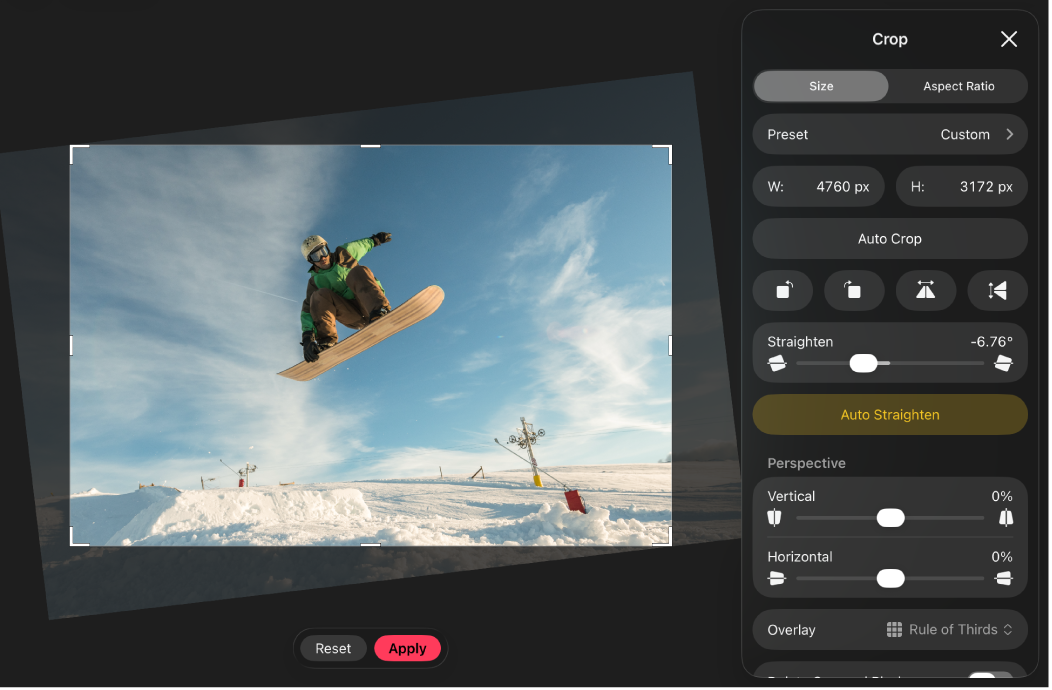
Task: Open the Preset Custom menu
Action: tap(890, 134)
